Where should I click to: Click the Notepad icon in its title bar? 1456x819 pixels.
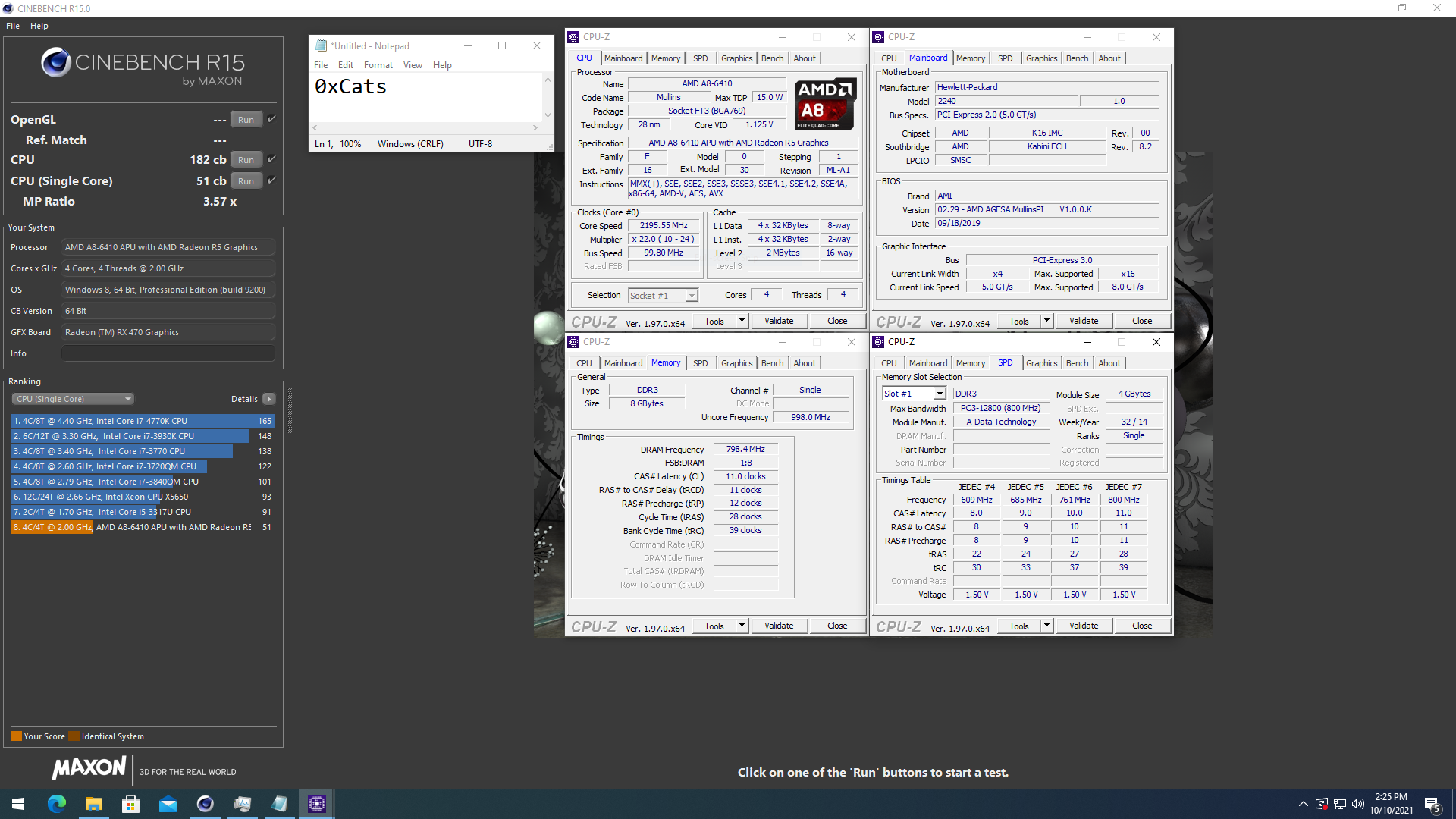[321, 45]
